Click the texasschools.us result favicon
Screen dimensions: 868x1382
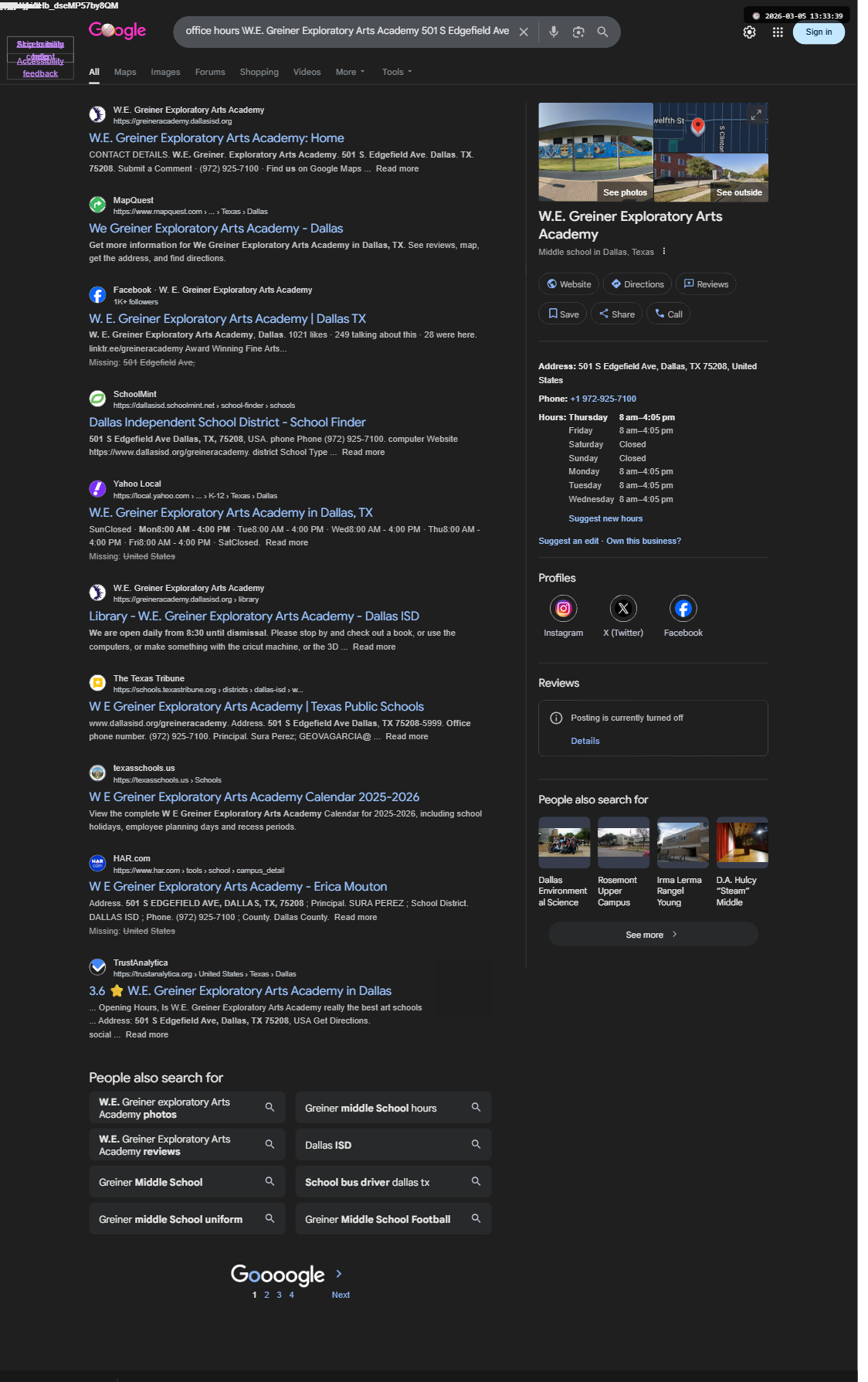click(x=97, y=773)
